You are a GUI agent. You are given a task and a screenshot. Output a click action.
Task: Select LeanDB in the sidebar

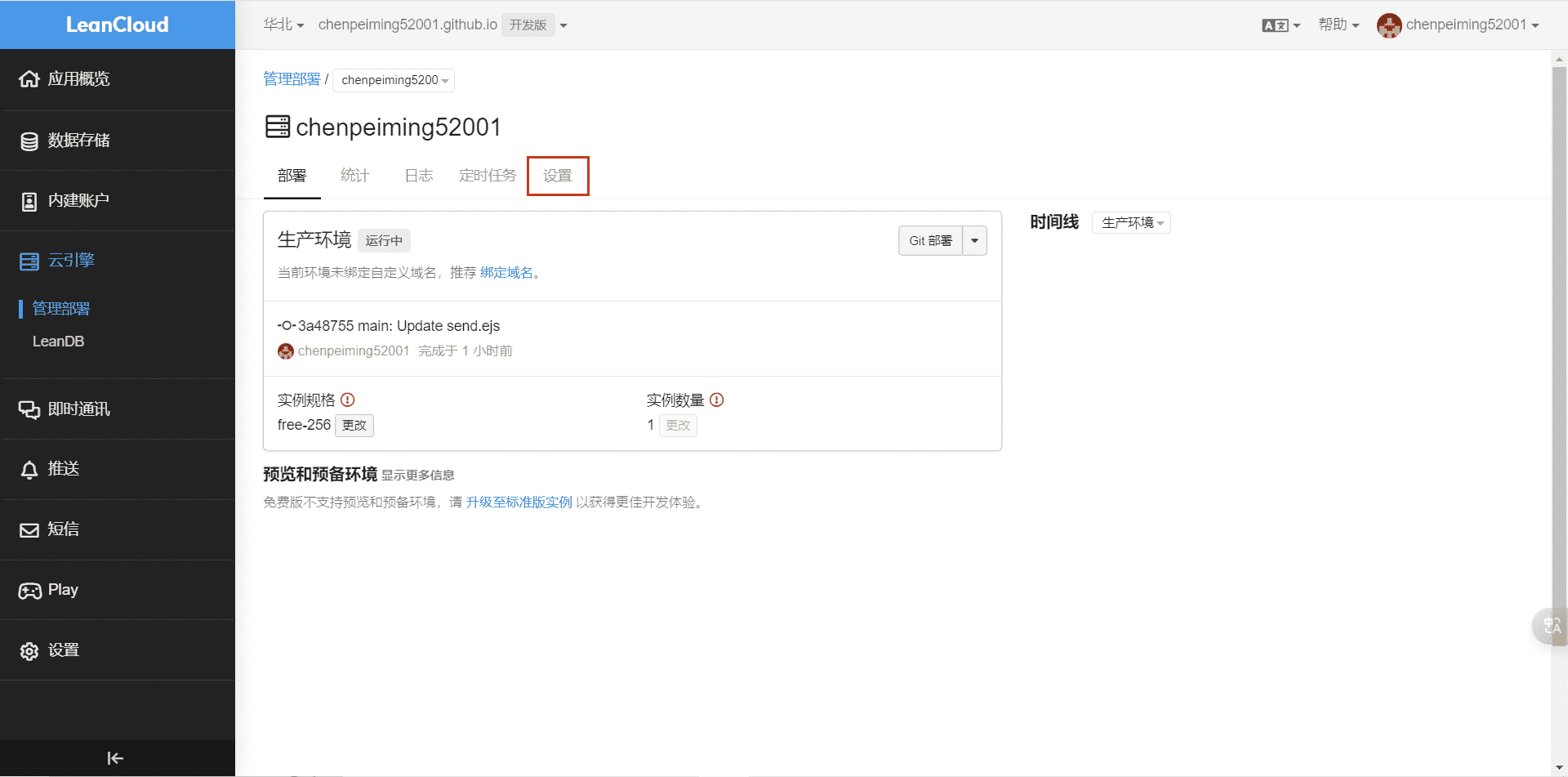tap(58, 342)
